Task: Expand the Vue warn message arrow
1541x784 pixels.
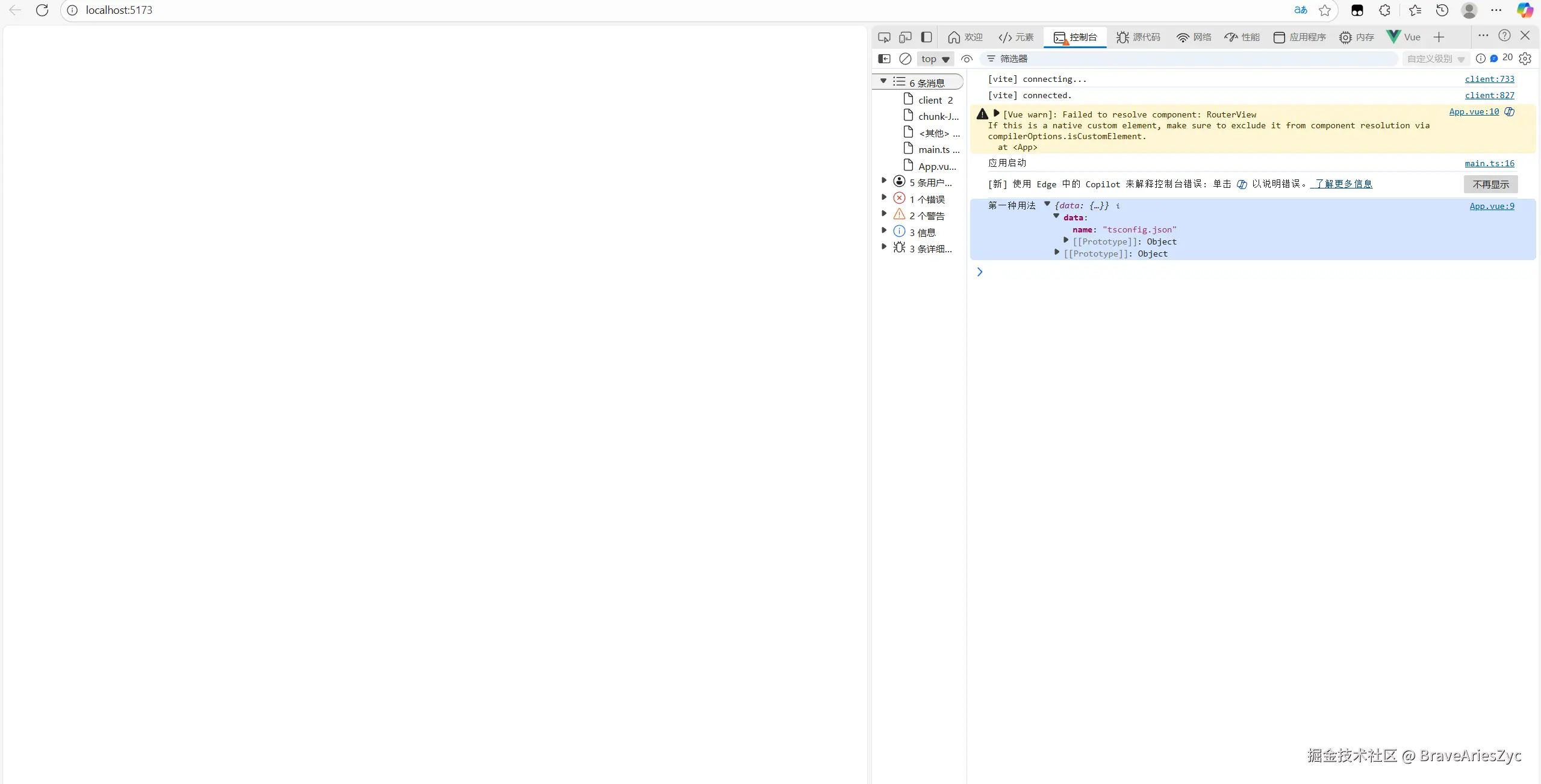Action: [997, 113]
